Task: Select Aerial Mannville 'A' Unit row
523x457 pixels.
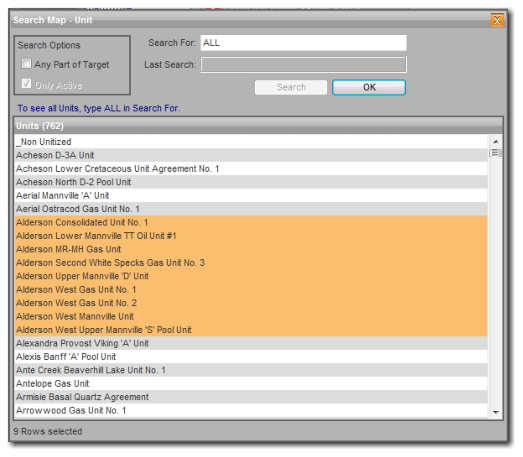Action: [x=251, y=195]
